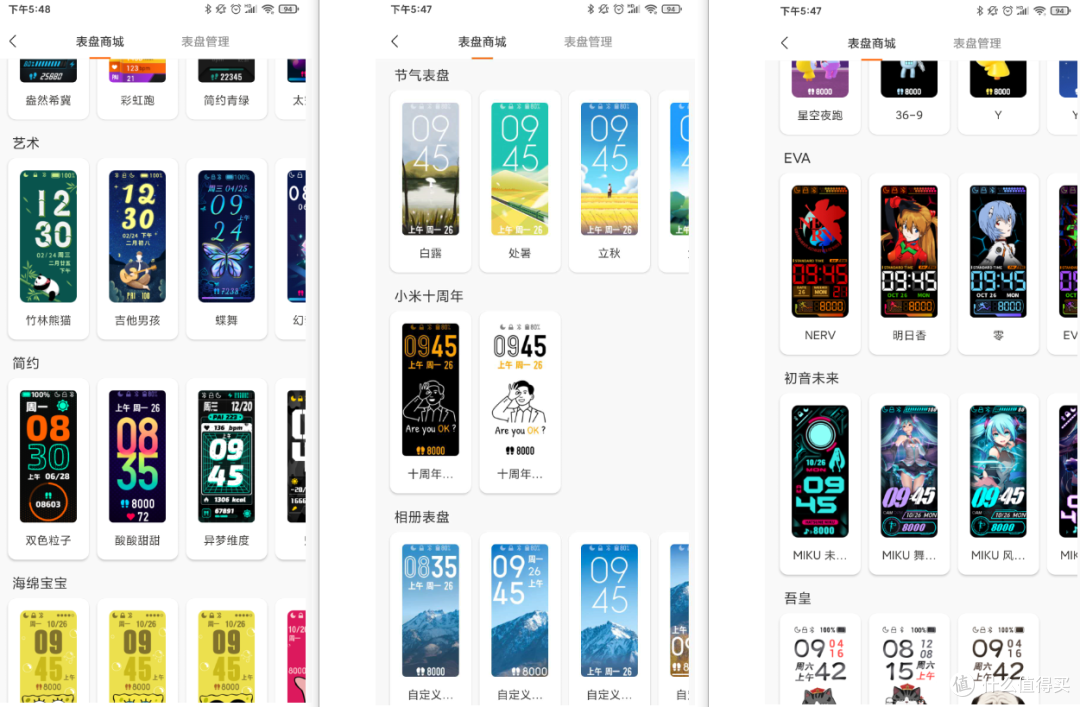Choose the 酸酸甜甜 watch face
The height and width of the screenshot is (707, 1080).
(137, 469)
